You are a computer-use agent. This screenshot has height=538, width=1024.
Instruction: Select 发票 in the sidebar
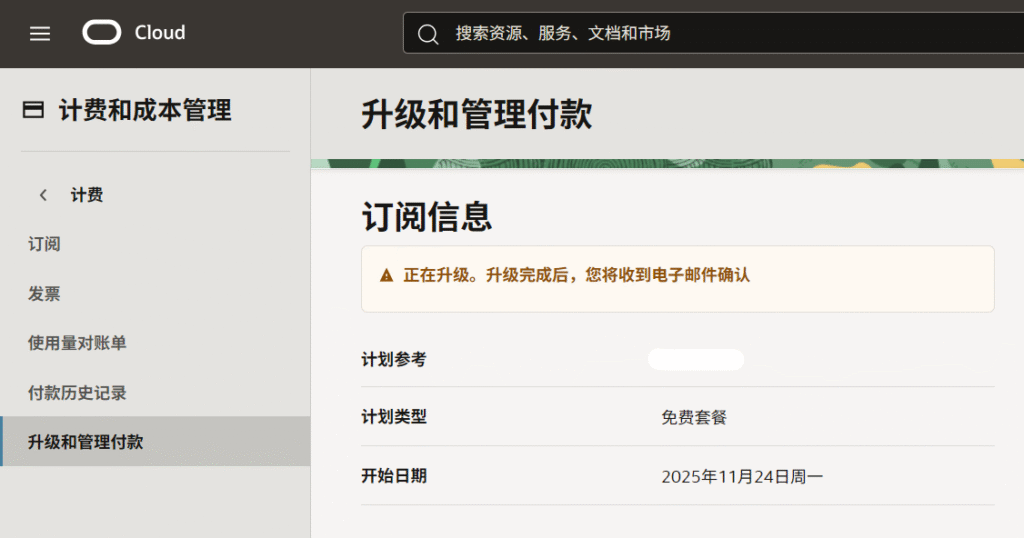[x=44, y=294]
